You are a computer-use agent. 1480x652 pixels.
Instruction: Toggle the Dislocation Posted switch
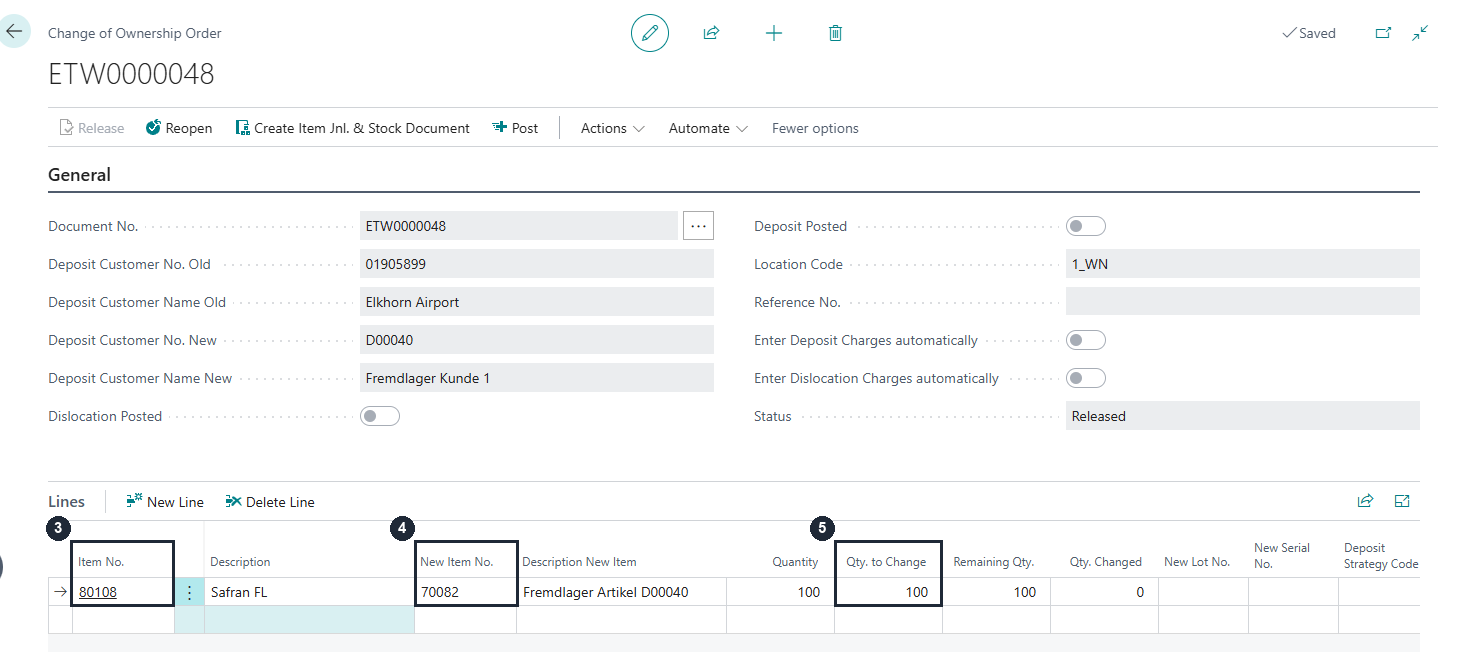380,416
